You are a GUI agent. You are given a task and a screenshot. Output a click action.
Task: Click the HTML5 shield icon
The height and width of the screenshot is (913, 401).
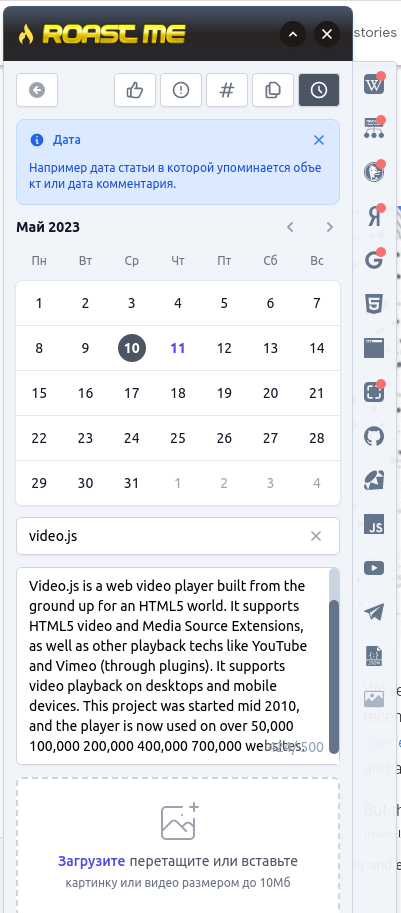[374, 305]
